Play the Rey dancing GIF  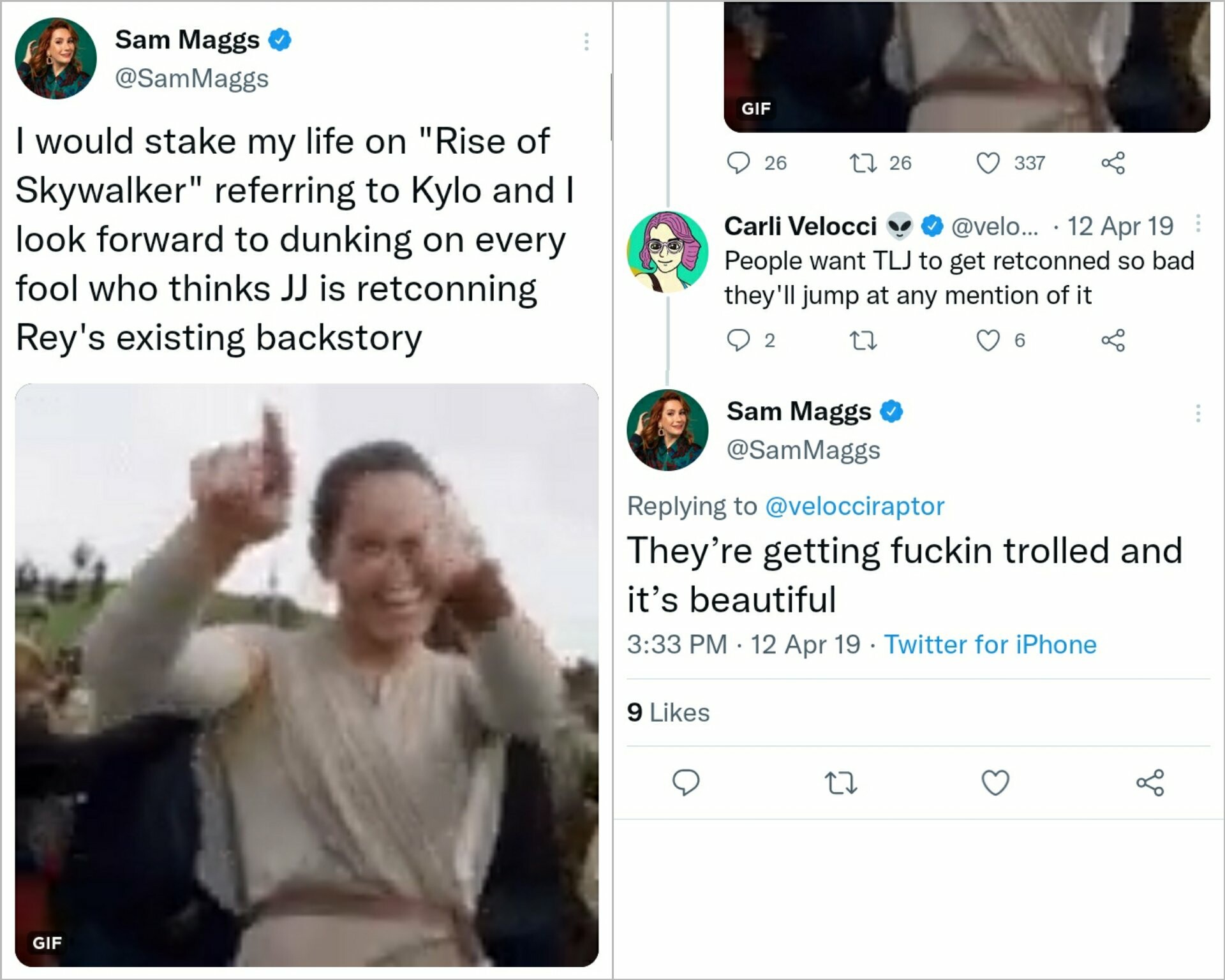306,674
